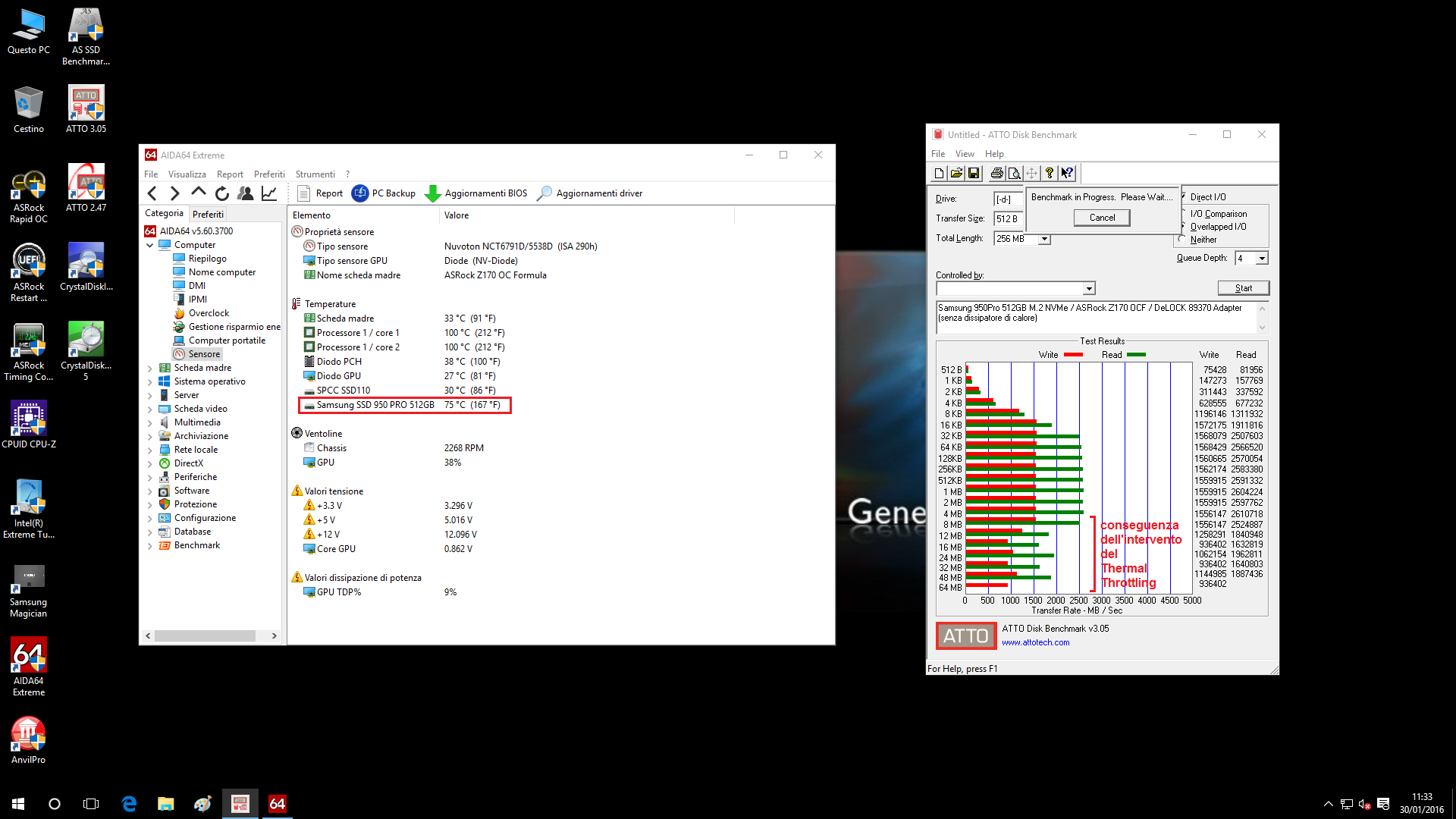Click the AIDA64 forward navigation arrow
Screen dimensions: 1456x819
[175, 193]
